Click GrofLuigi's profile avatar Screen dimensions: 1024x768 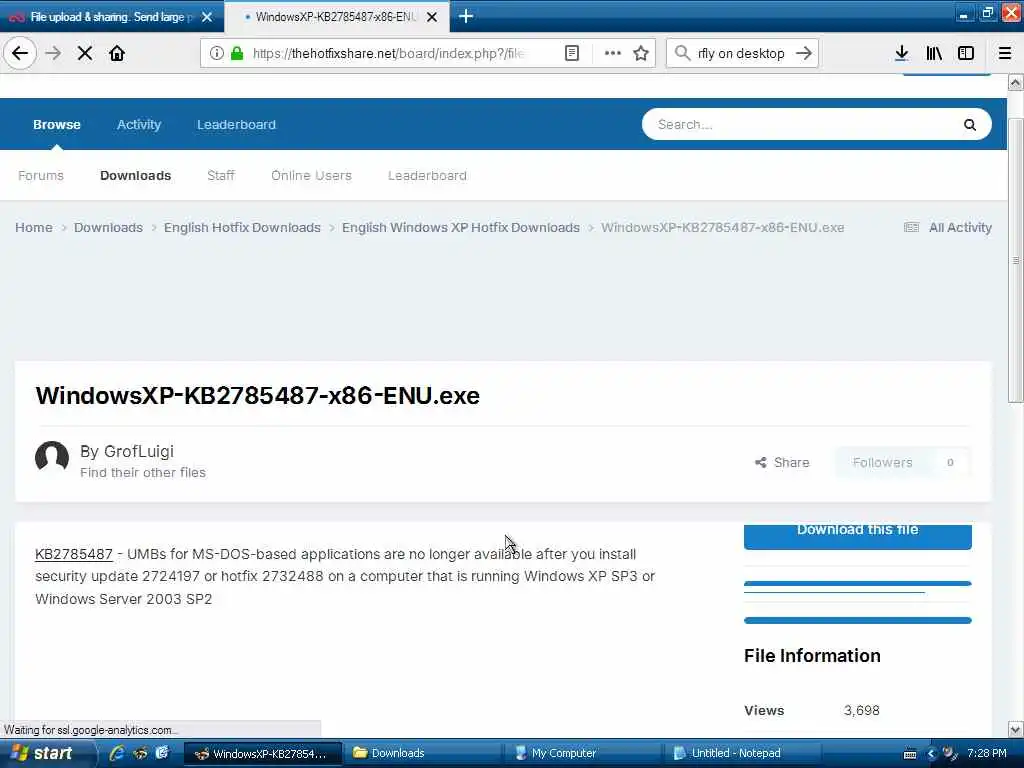pyautogui.click(x=52, y=456)
